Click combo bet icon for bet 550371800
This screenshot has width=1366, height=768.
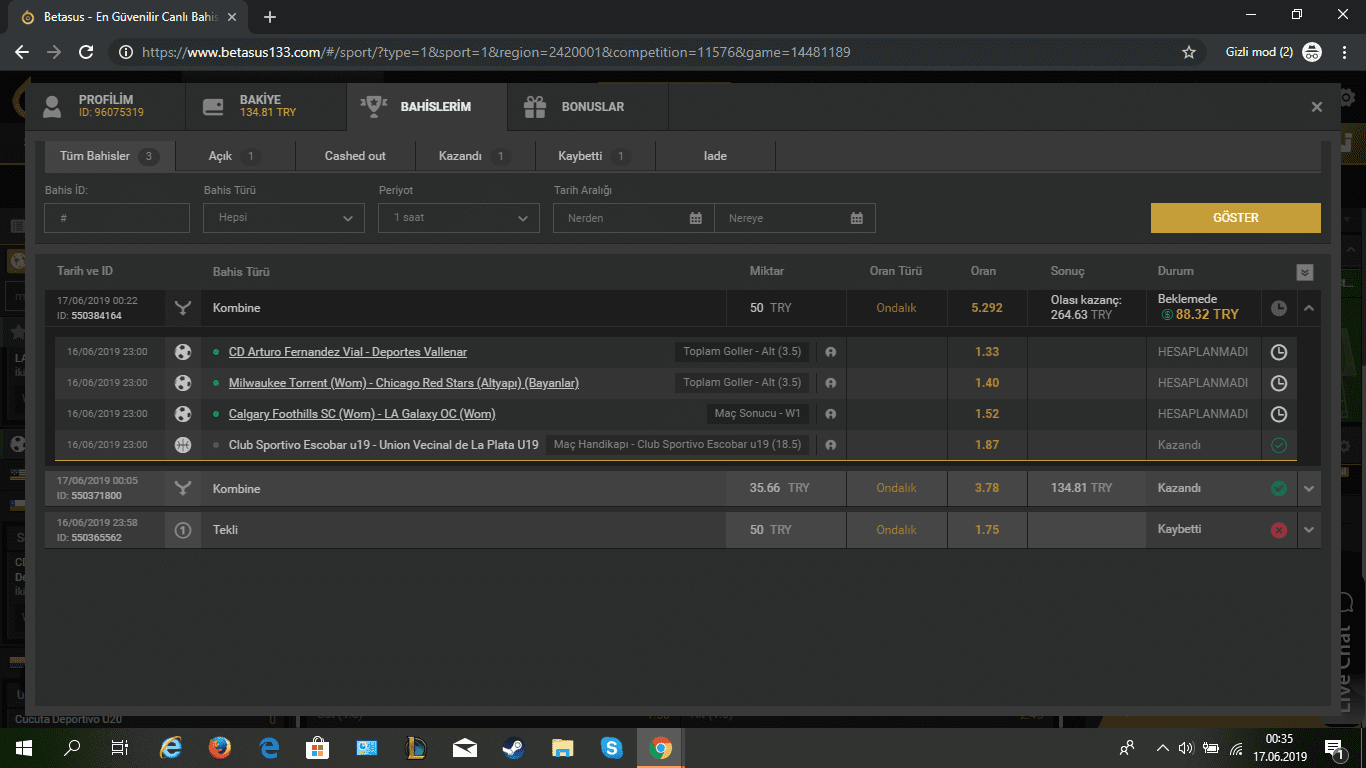183,489
